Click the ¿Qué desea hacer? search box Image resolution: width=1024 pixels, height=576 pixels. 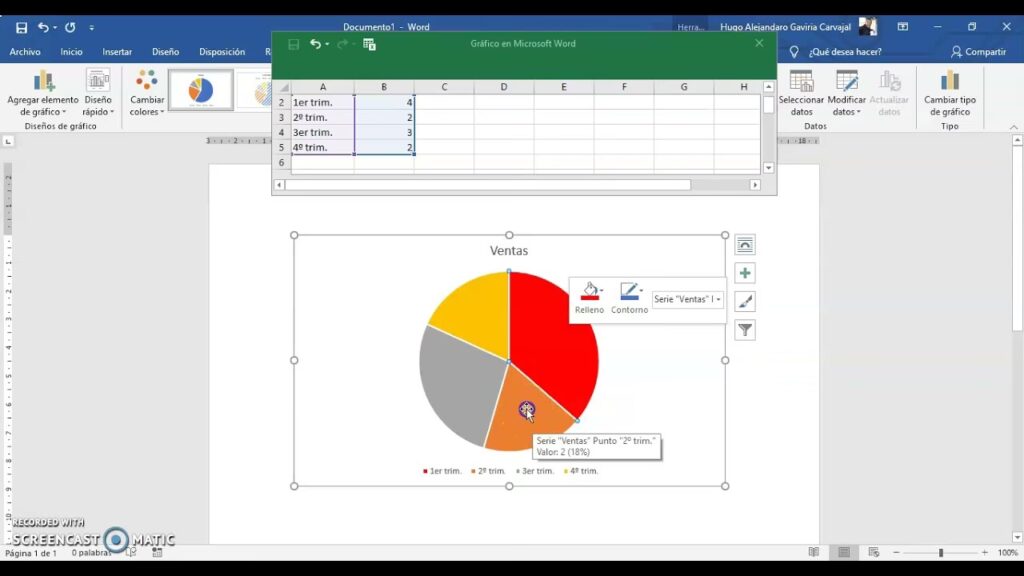tap(845, 52)
